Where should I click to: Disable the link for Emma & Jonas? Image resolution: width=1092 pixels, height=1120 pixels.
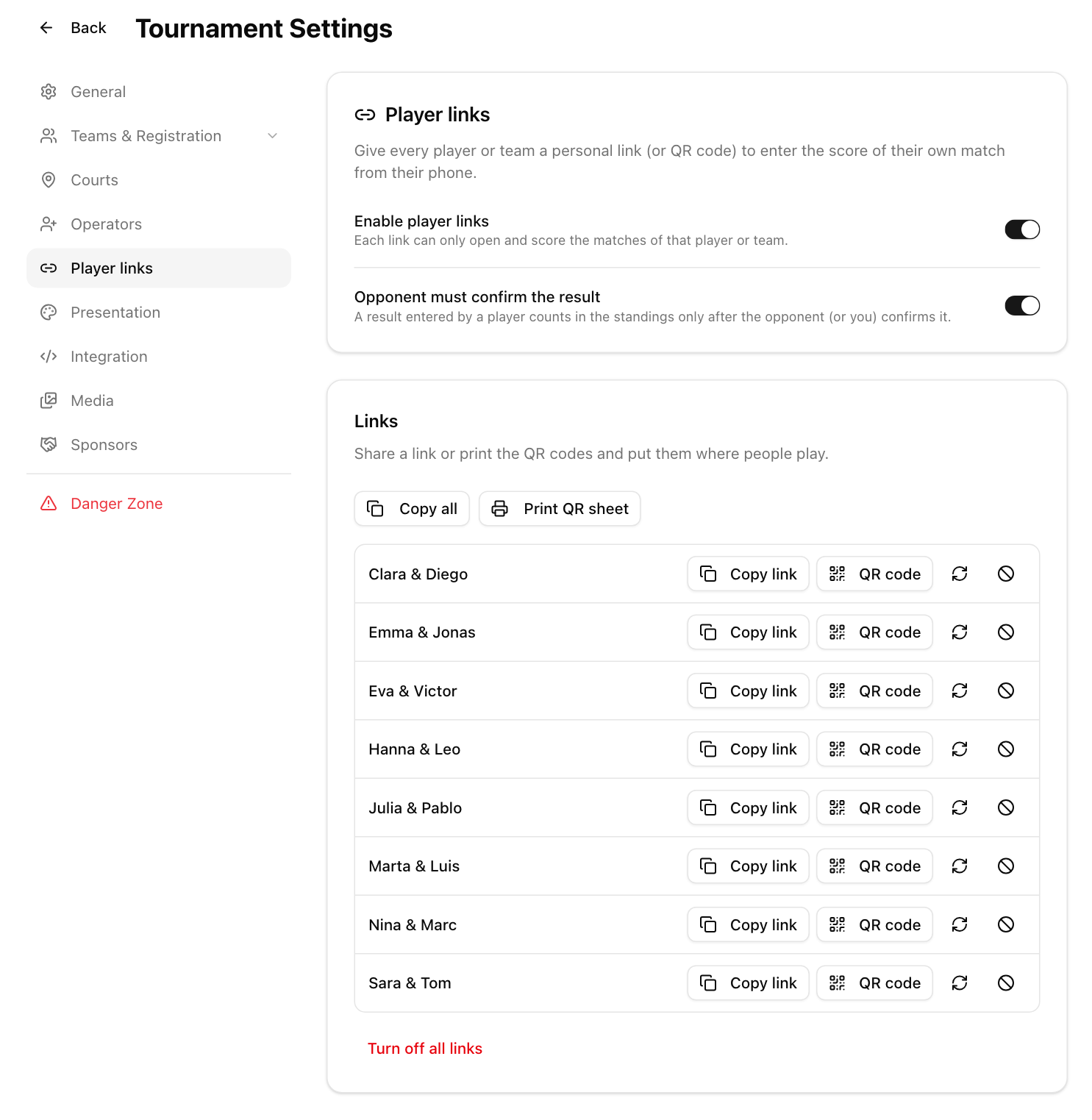[x=1006, y=632]
